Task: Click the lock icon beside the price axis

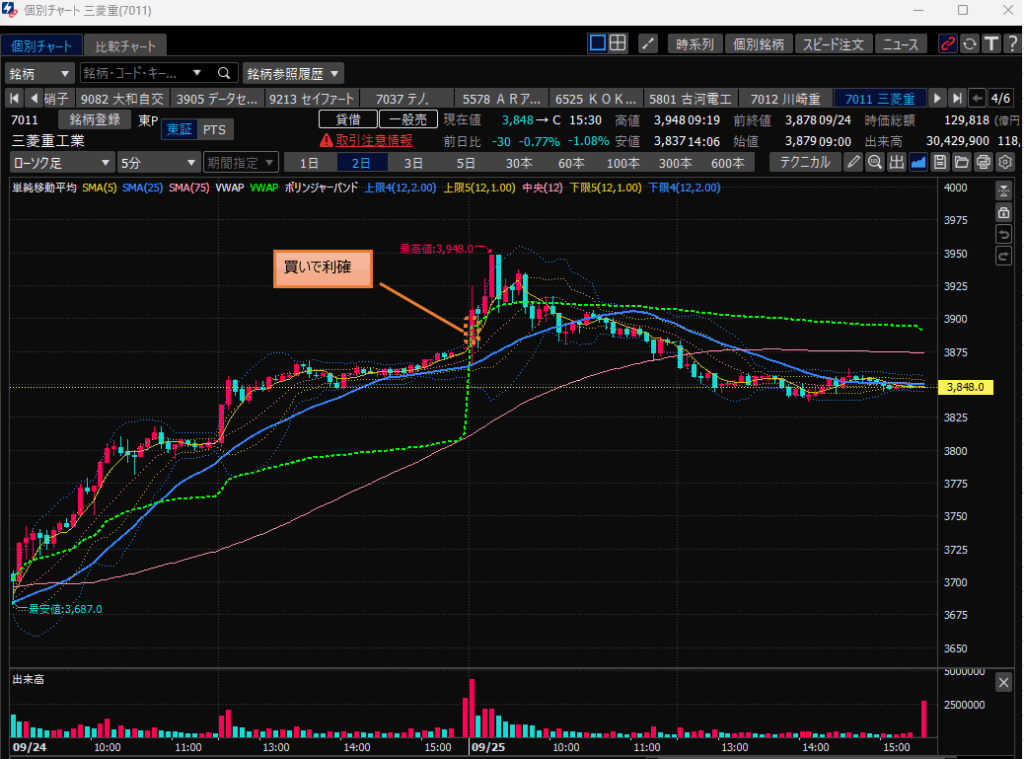Action: click(x=1004, y=213)
